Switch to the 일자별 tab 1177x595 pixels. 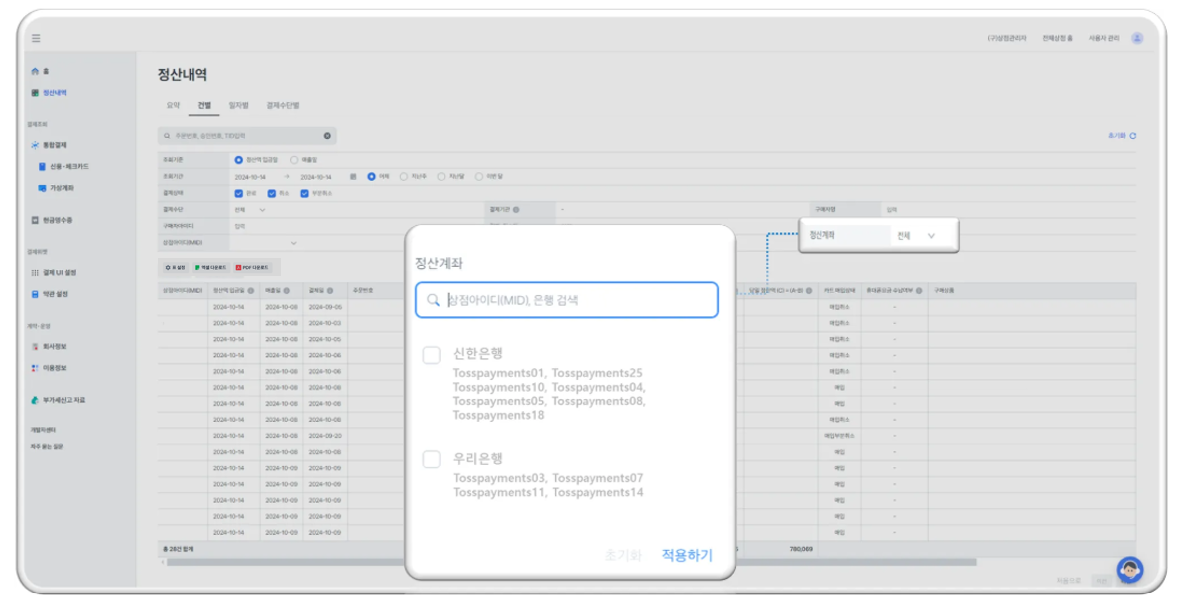tap(238, 105)
